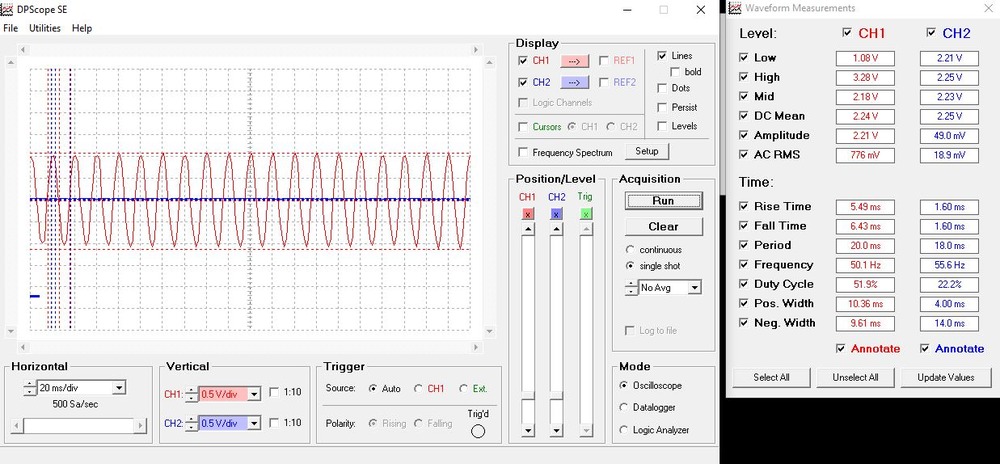
Task: Click the Update Values button
Action: [x=946, y=377]
